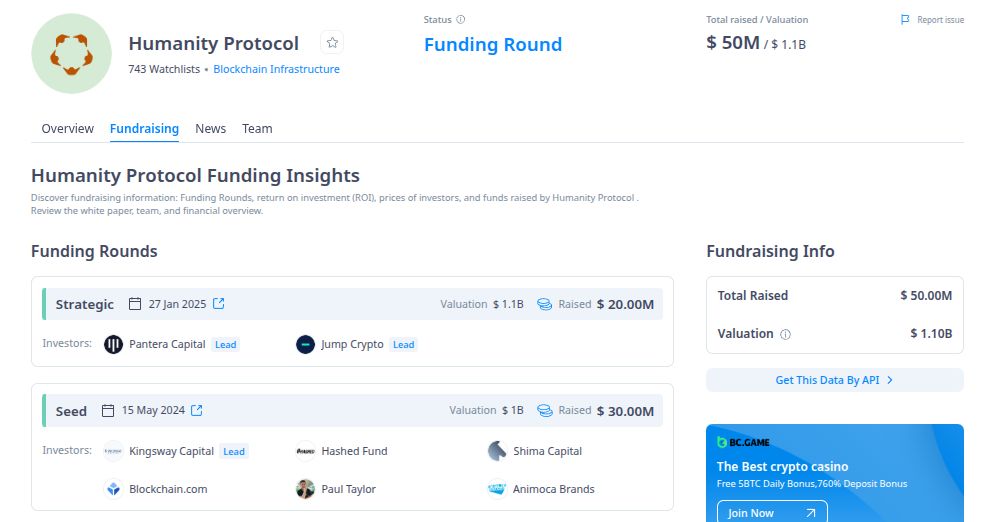The width and height of the screenshot is (992, 522).
Task: Click the $ 1.1B valuation in Strategic round
Action: coord(508,304)
